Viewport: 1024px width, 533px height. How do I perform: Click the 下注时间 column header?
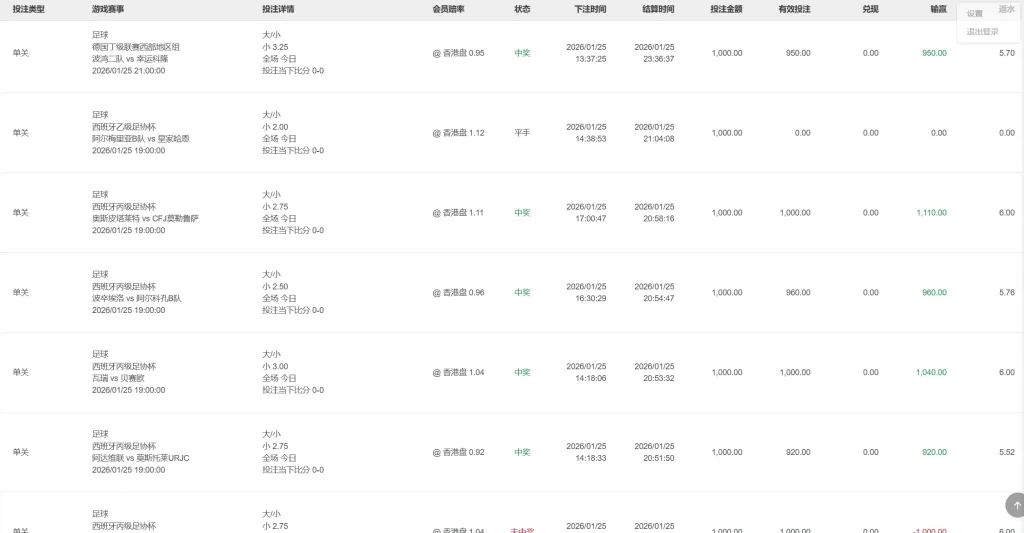click(590, 9)
